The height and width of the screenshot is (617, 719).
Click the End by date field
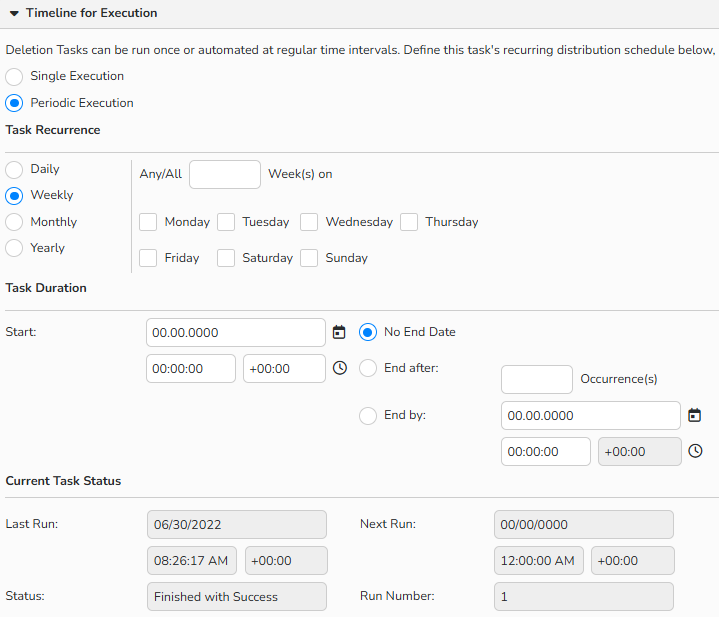591,416
